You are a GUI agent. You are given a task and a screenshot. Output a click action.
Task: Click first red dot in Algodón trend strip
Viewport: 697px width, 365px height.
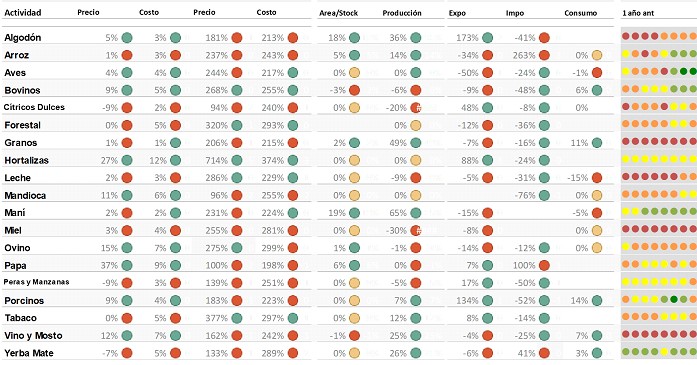pyautogui.click(x=626, y=36)
